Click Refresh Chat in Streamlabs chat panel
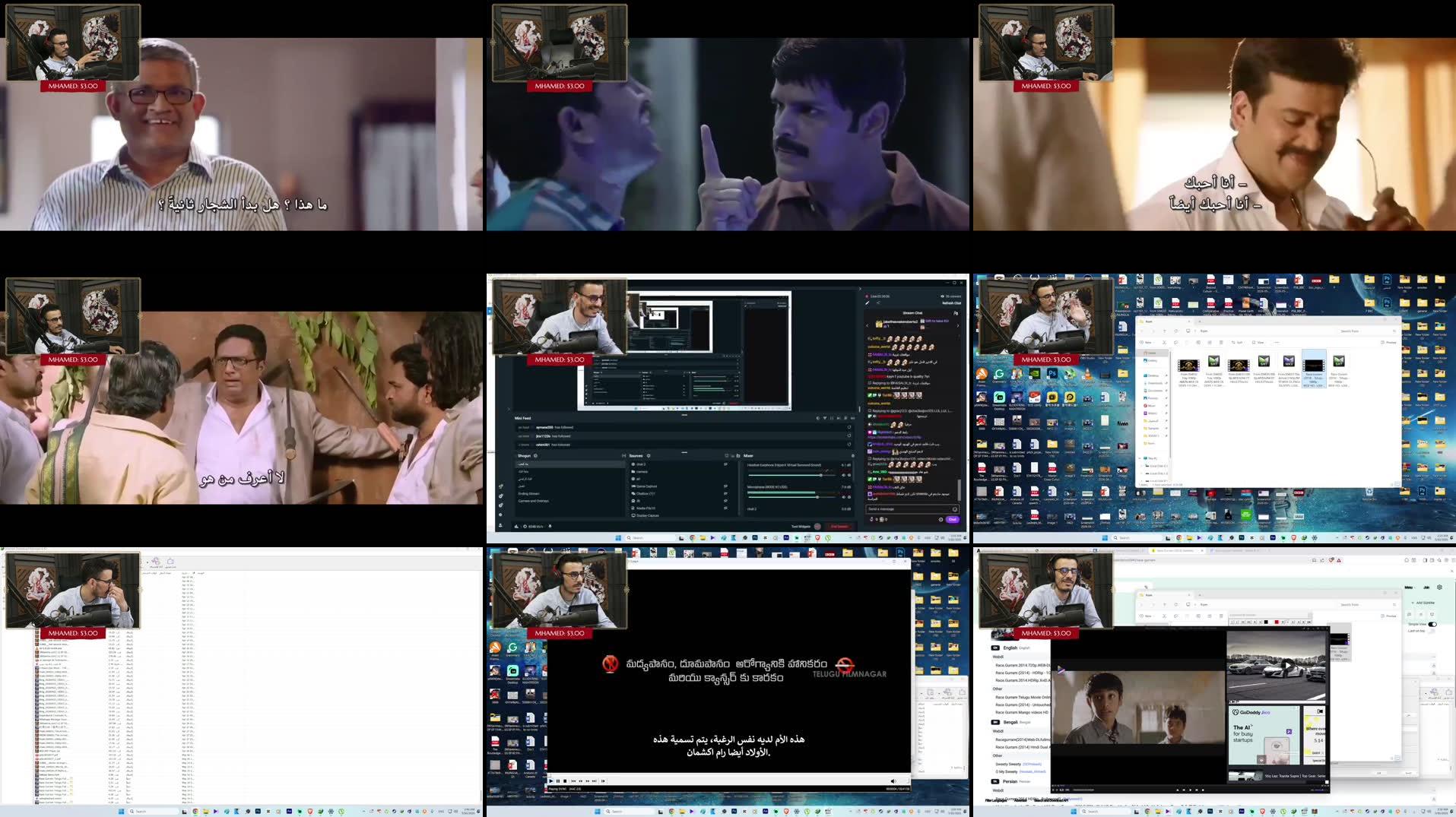1456x817 pixels. [x=952, y=302]
